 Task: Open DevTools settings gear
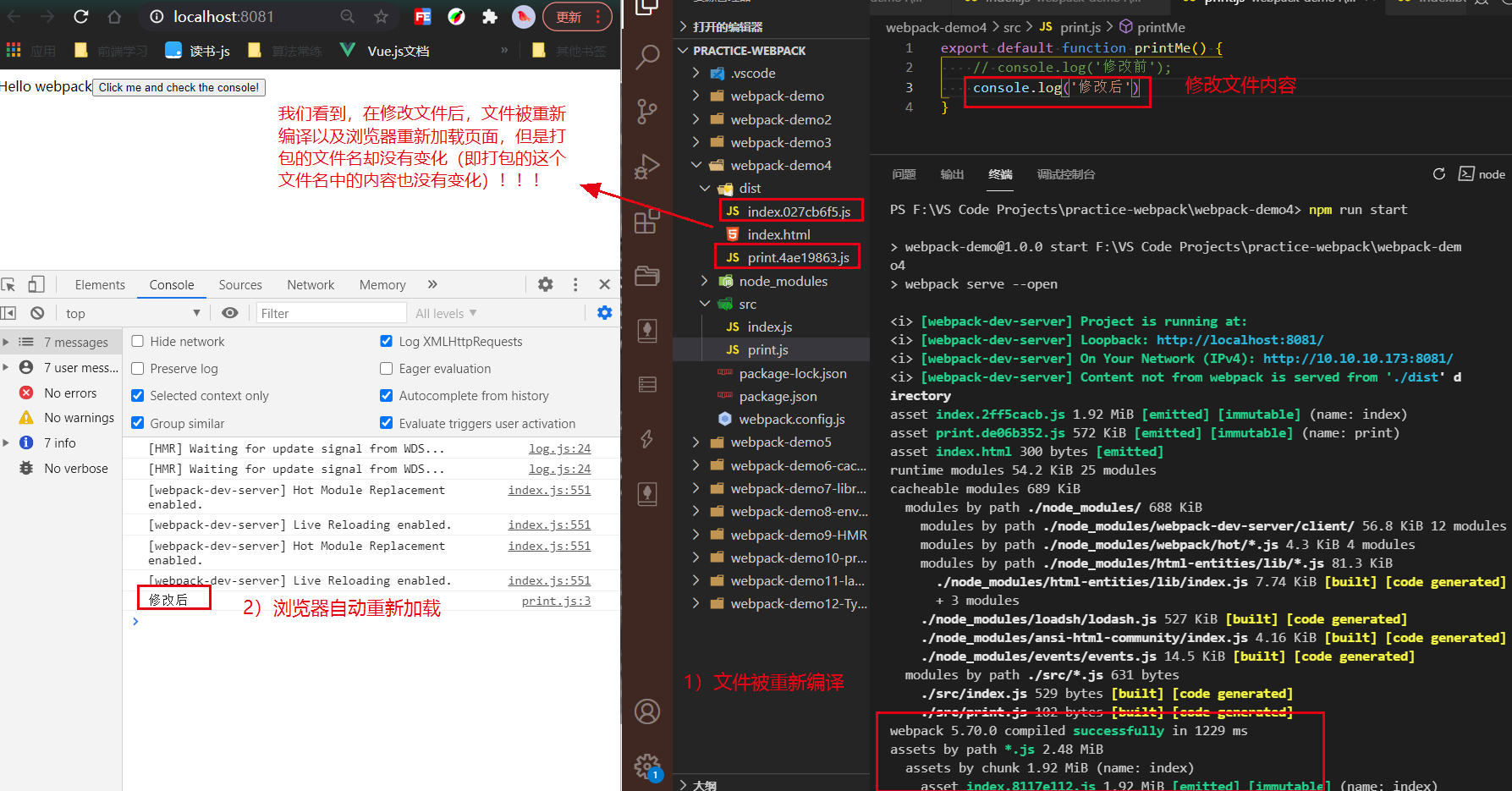(546, 284)
